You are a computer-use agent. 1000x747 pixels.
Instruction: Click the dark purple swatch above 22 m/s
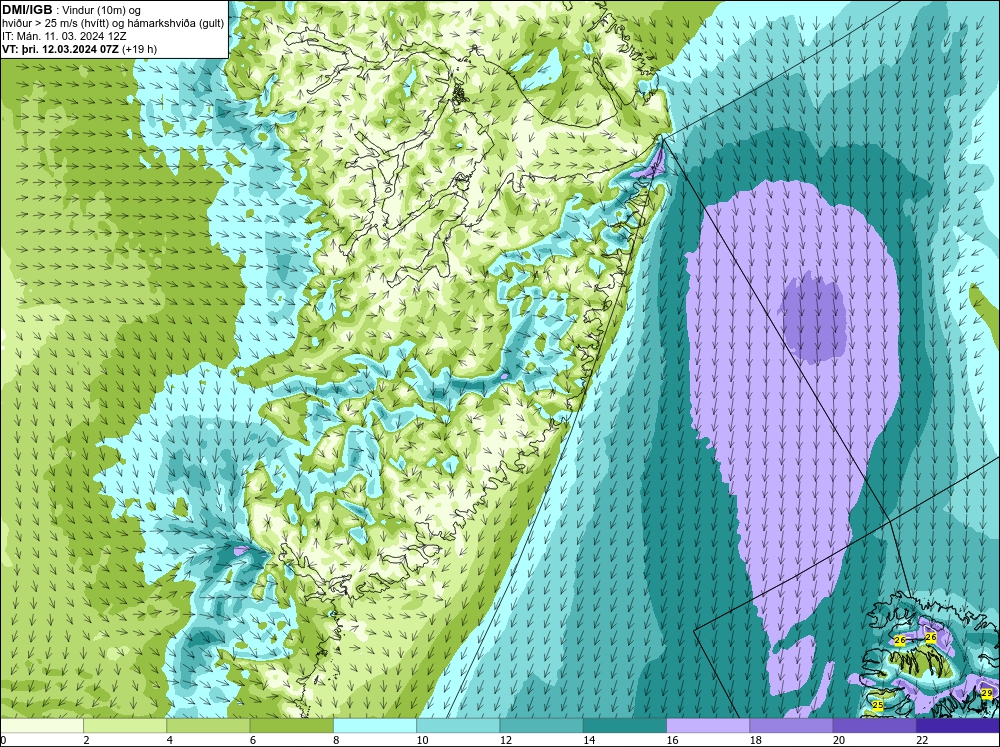pos(958,725)
